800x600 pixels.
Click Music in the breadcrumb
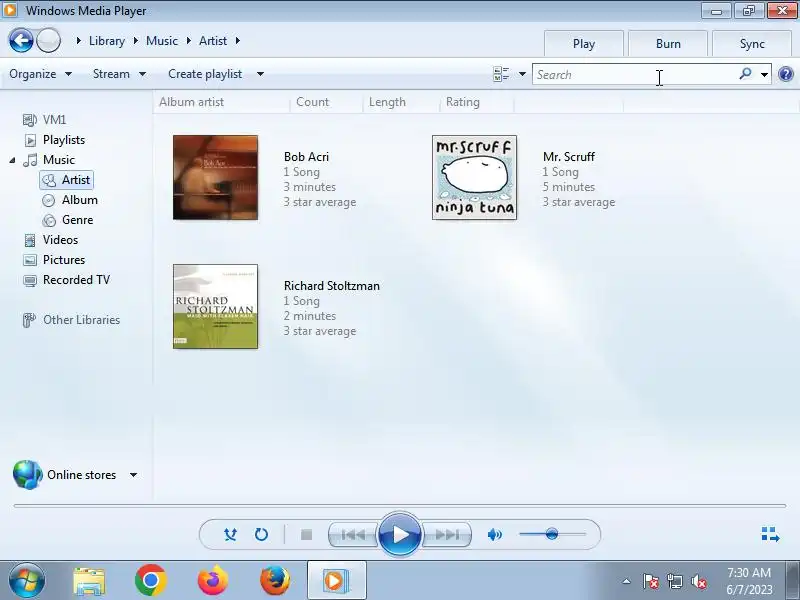click(x=162, y=41)
